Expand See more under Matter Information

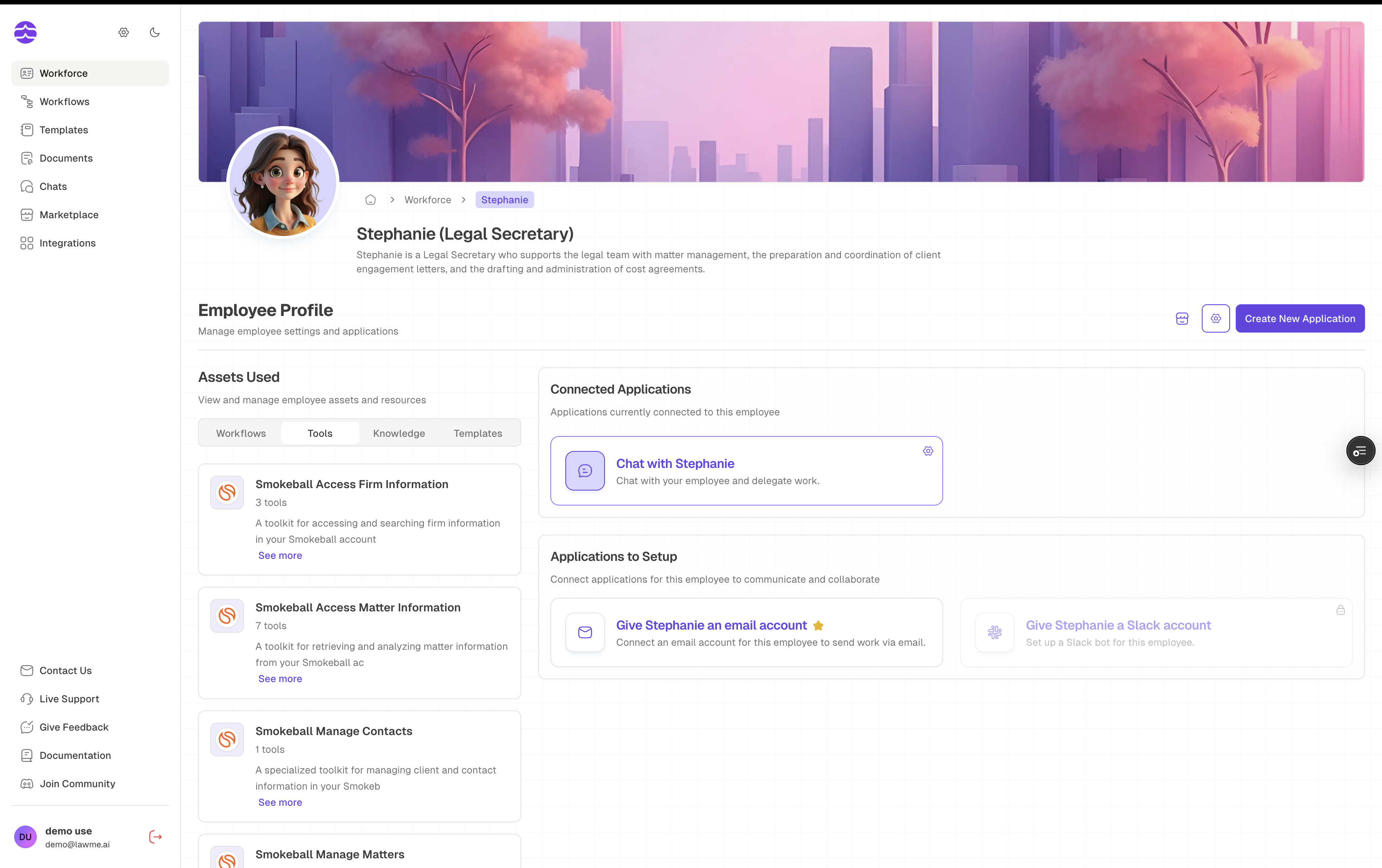(280, 678)
